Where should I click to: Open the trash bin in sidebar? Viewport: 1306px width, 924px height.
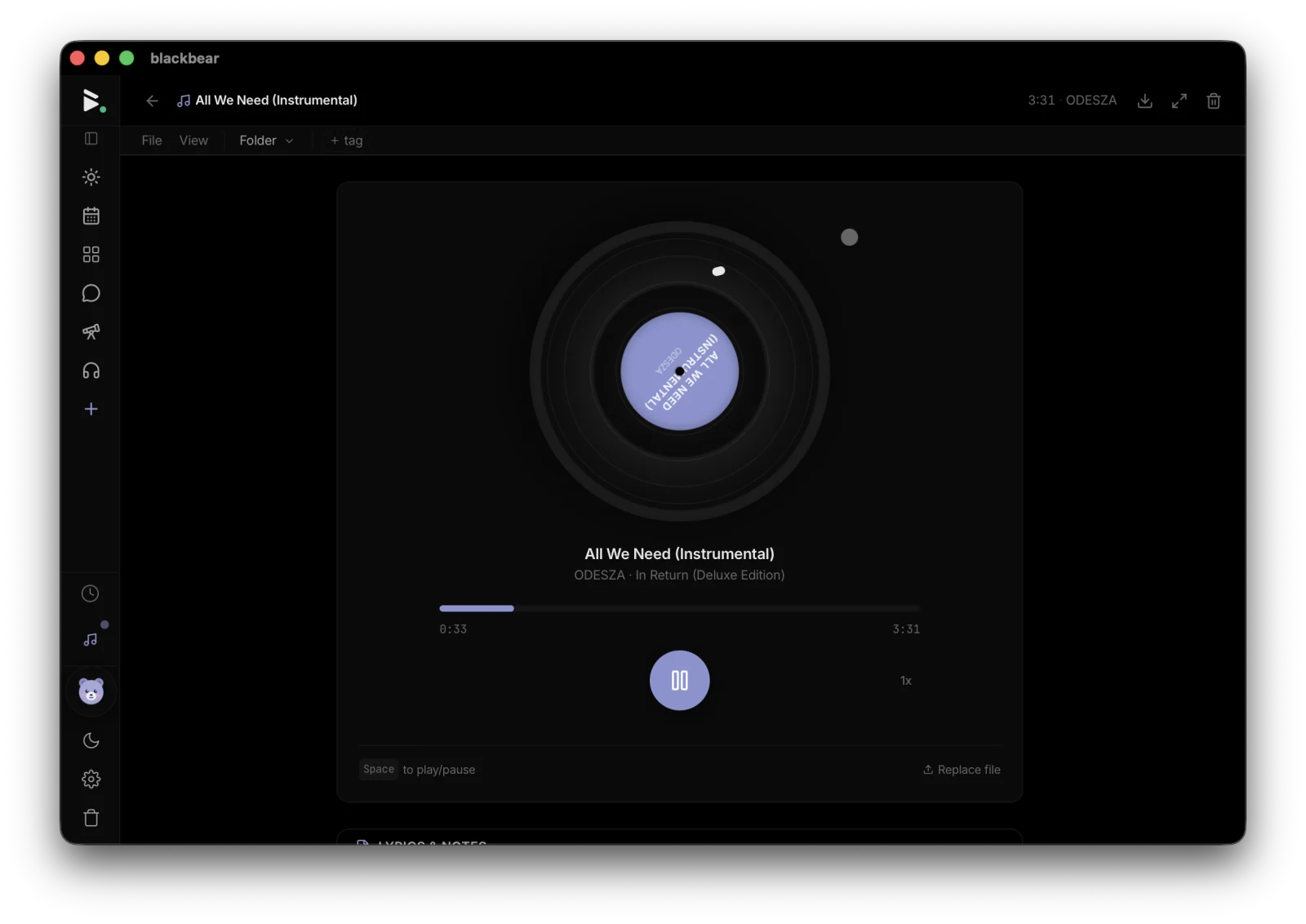point(91,818)
